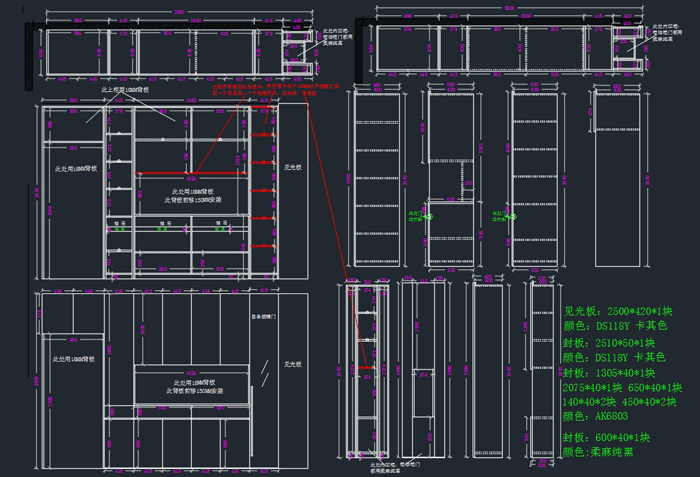This screenshot has width=700, height=477.
Task: Click the 2075*40*1块 650*40*1块 text line
Action: point(622,388)
